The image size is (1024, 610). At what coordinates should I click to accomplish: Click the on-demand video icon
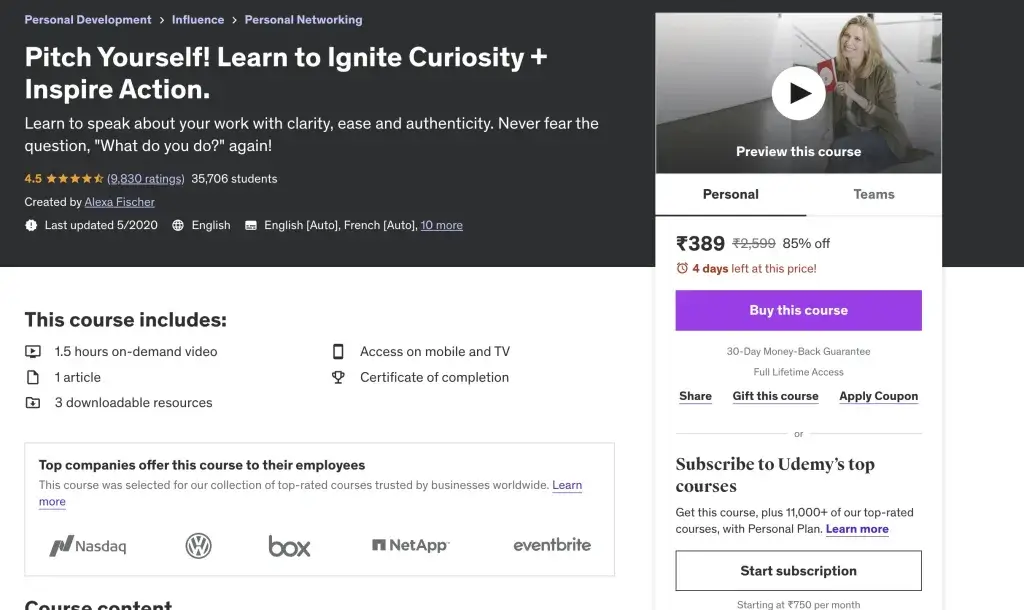click(33, 352)
